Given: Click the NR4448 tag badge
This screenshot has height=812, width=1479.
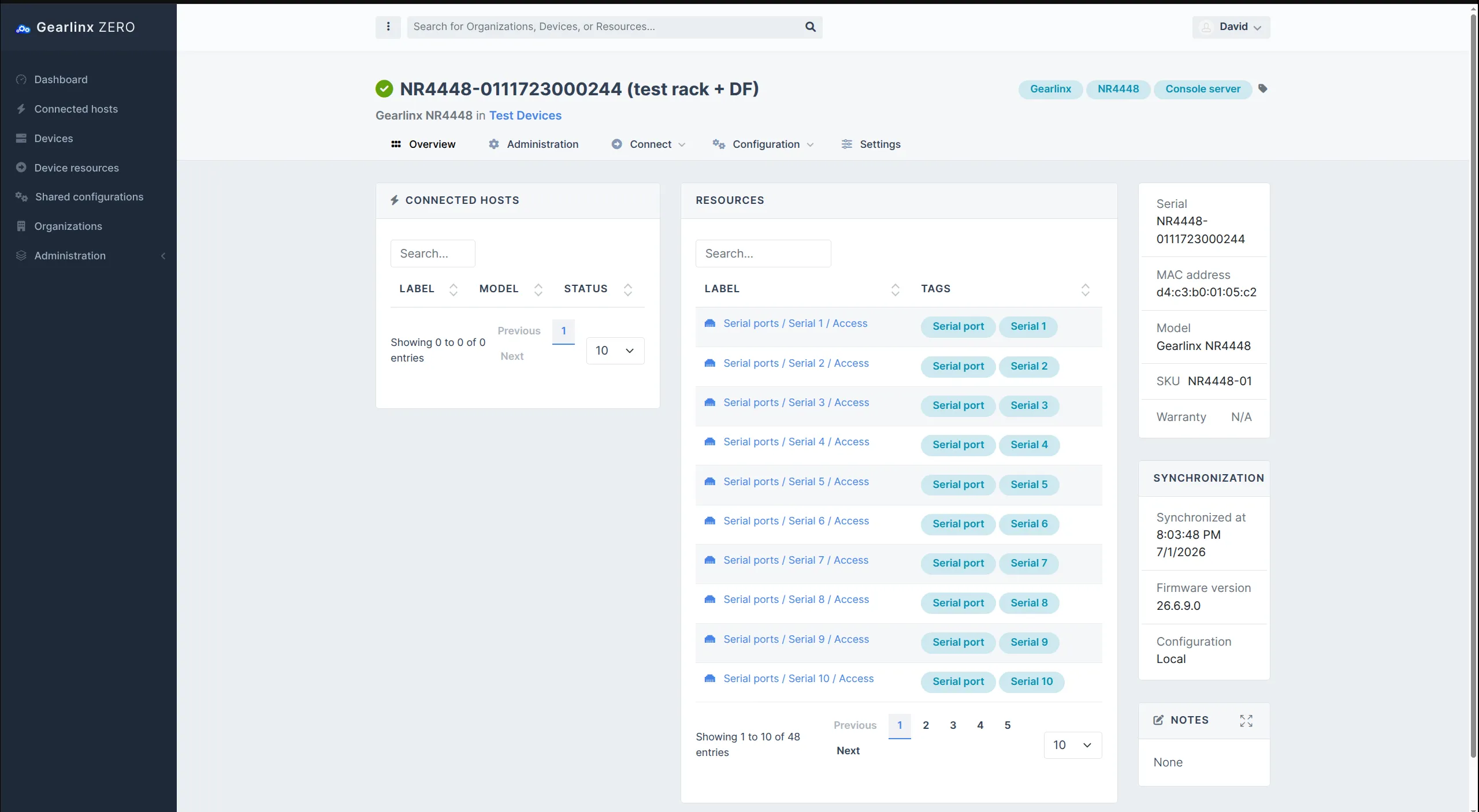Looking at the screenshot, I should point(1118,89).
